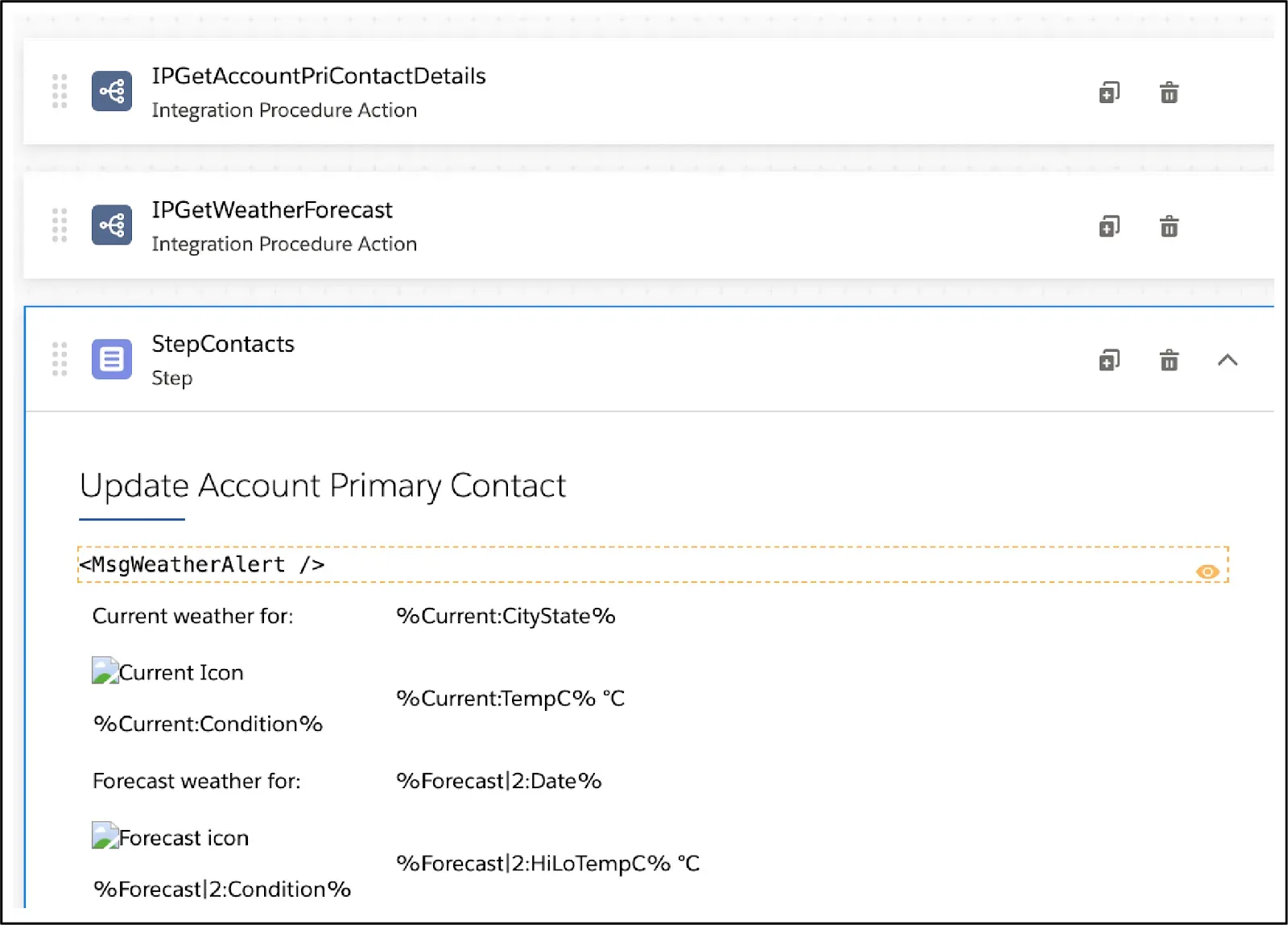Click the 'Step' subtitle under StepContacts
This screenshot has height=925, width=1288.
coord(172,378)
